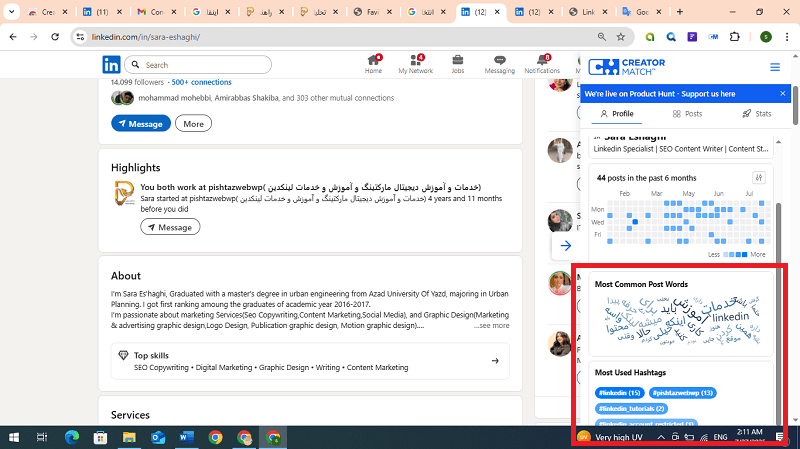Open File Explorer from taskbar

(129, 437)
